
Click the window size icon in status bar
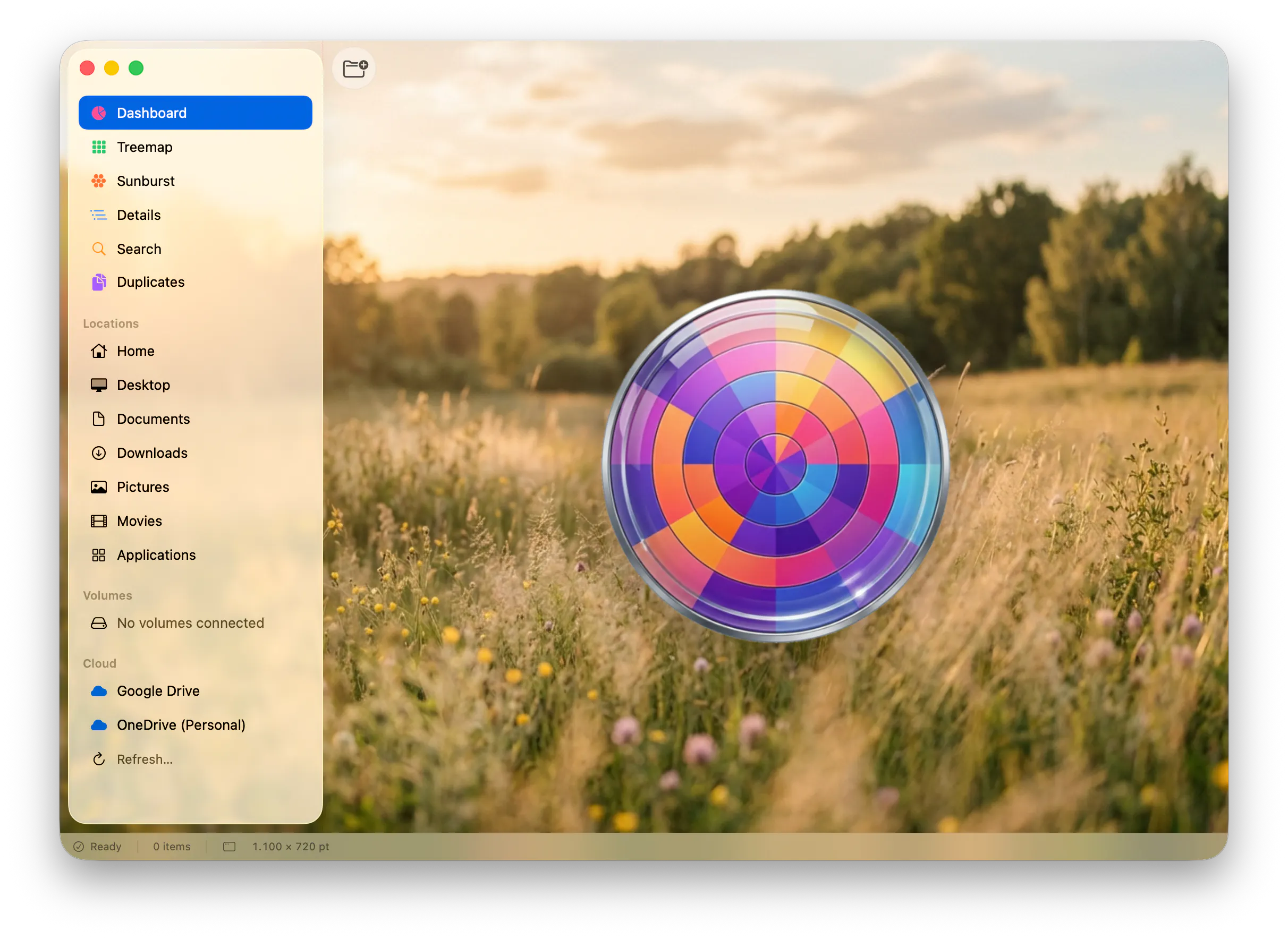pyautogui.click(x=230, y=848)
